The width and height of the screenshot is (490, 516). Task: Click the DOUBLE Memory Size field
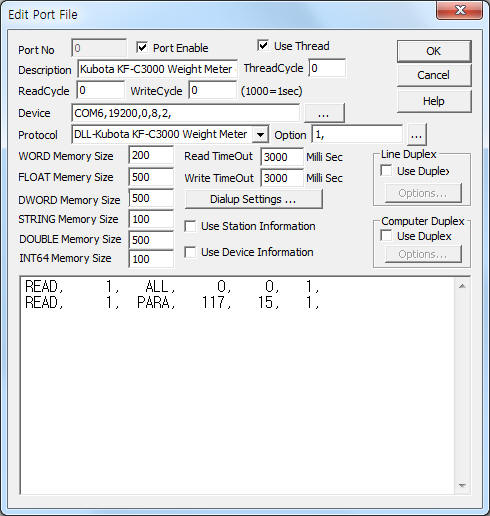click(x=151, y=240)
